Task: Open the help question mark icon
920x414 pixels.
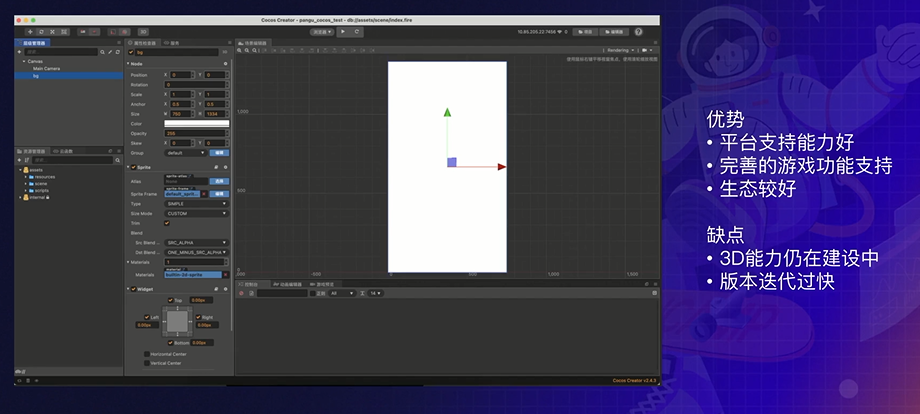Action: [x=638, y=32]
